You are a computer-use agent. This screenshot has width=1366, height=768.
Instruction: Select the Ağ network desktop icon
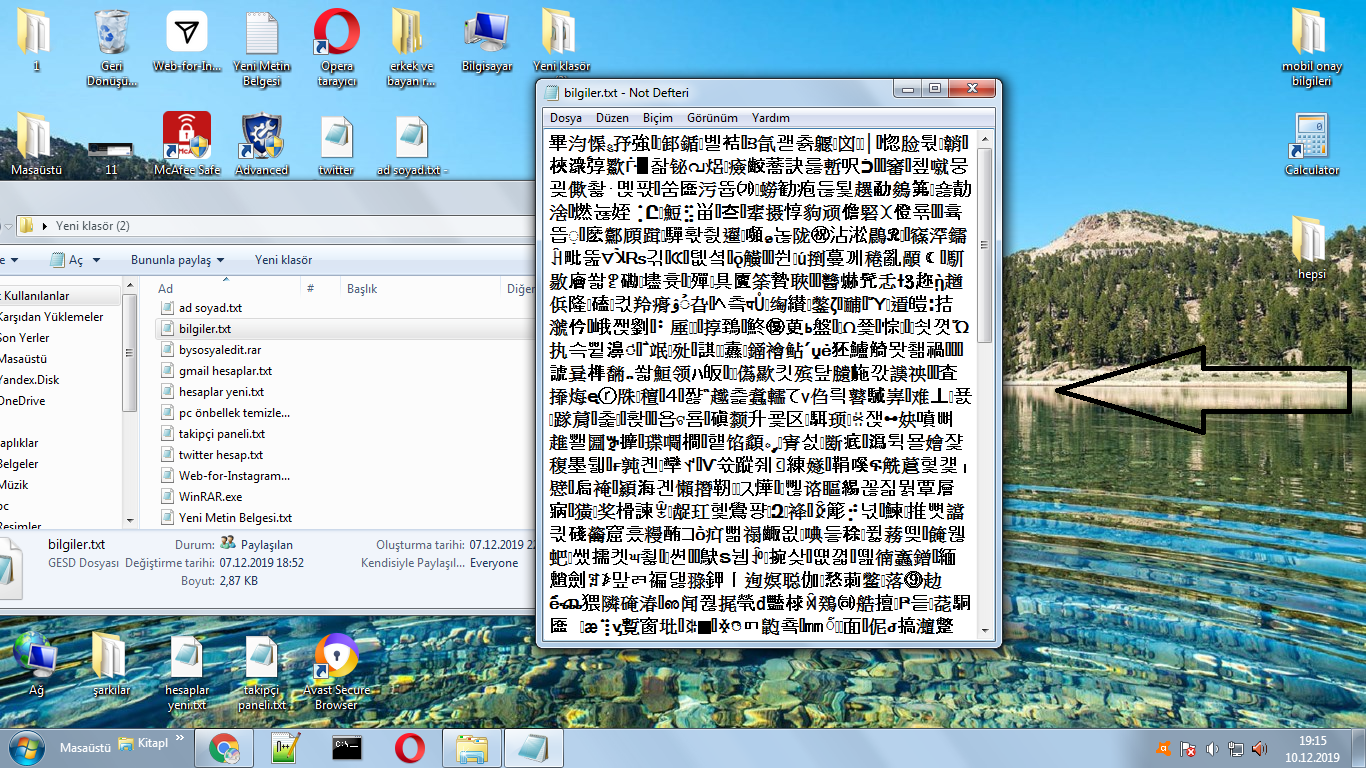(36, 663)
